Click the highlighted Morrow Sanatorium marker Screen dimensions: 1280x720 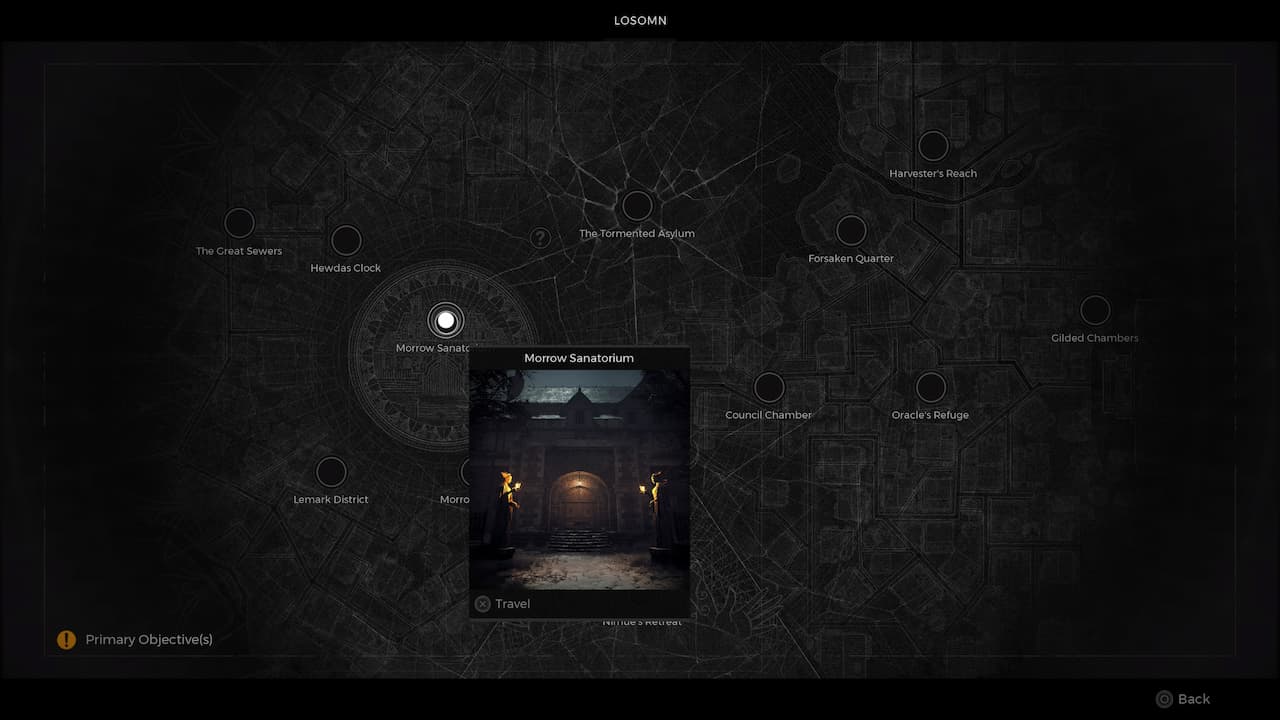pyautogui.click(x=446, y=321)
